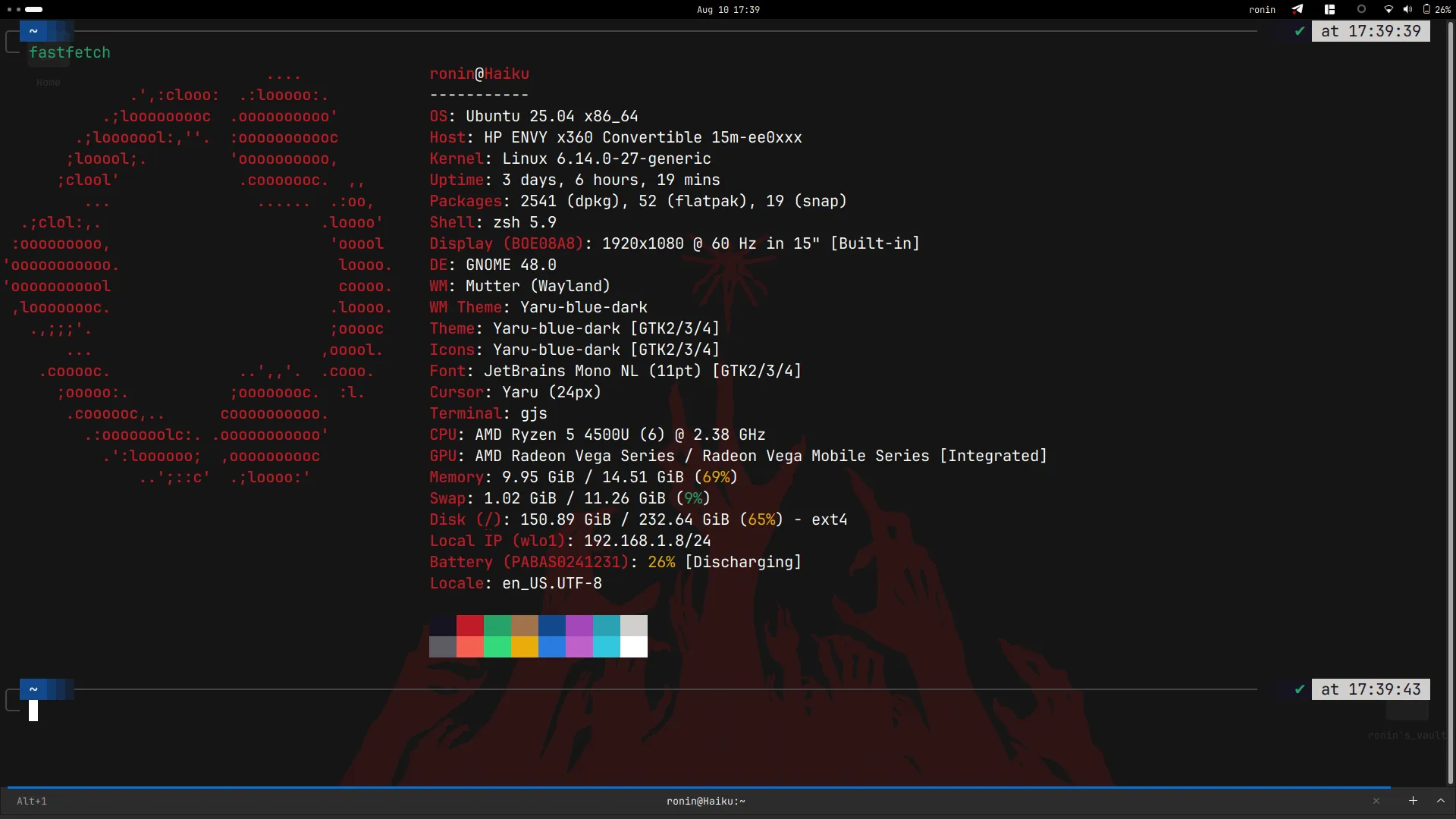The width and height of the screenshot is (1456, 819).
Task: Click the GPU line AMD Radeon Vega Series
Action: click(x=738, y=456)
